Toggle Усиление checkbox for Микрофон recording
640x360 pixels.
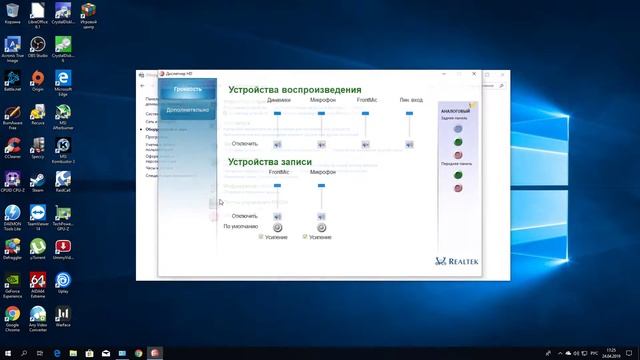[305, 237]
